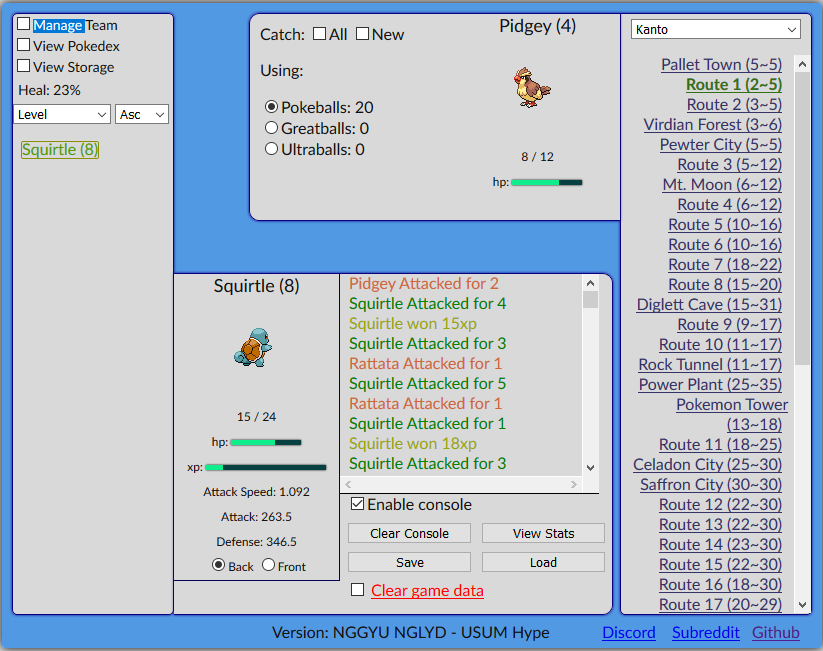Screen dimensions: 823x651
Task: Select the Pokeballs radio option
Action: [271, 107]
